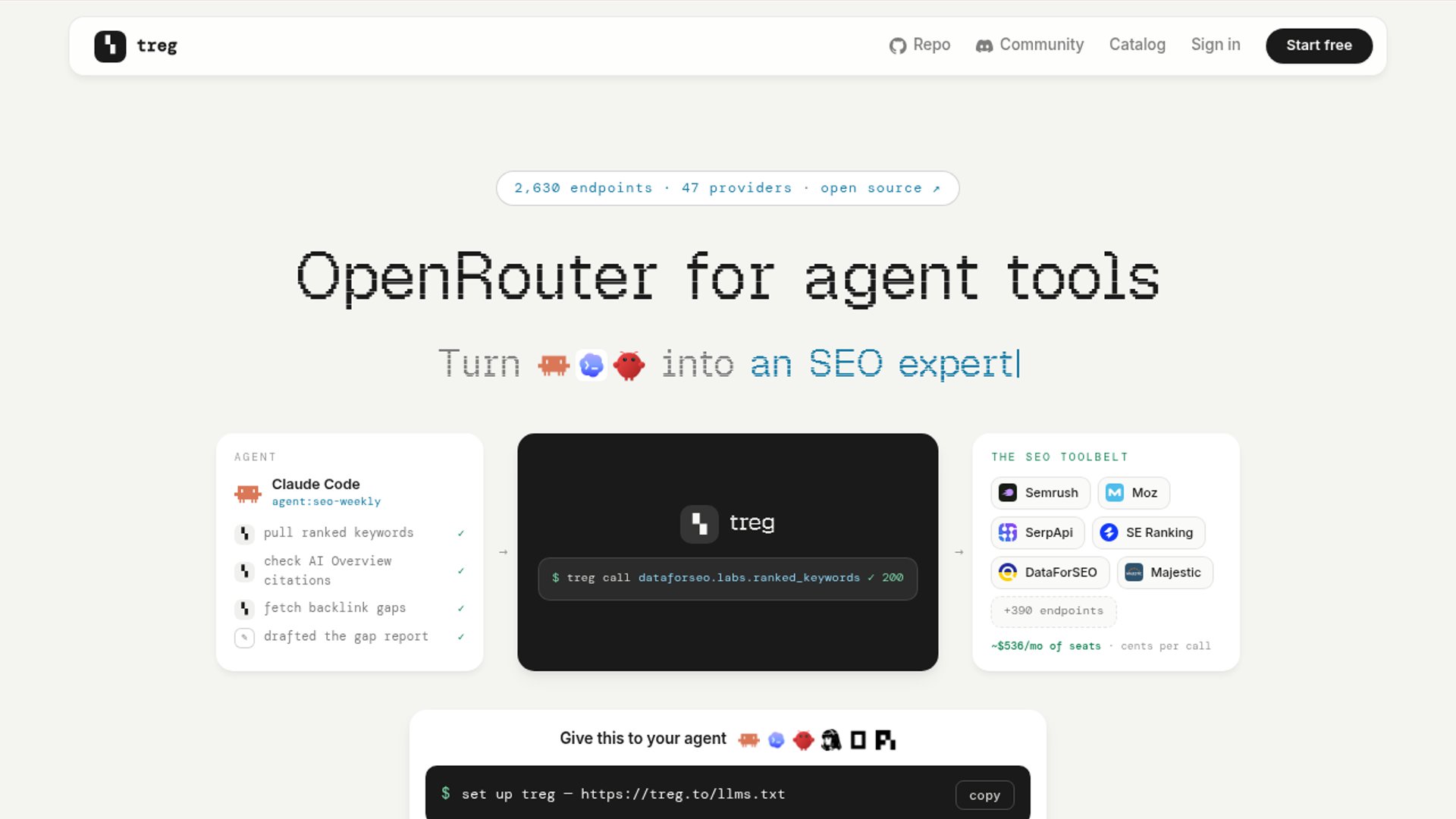
Task: Select the 'fetch backlink gaps' step text
Action: [x=334, y=607]
